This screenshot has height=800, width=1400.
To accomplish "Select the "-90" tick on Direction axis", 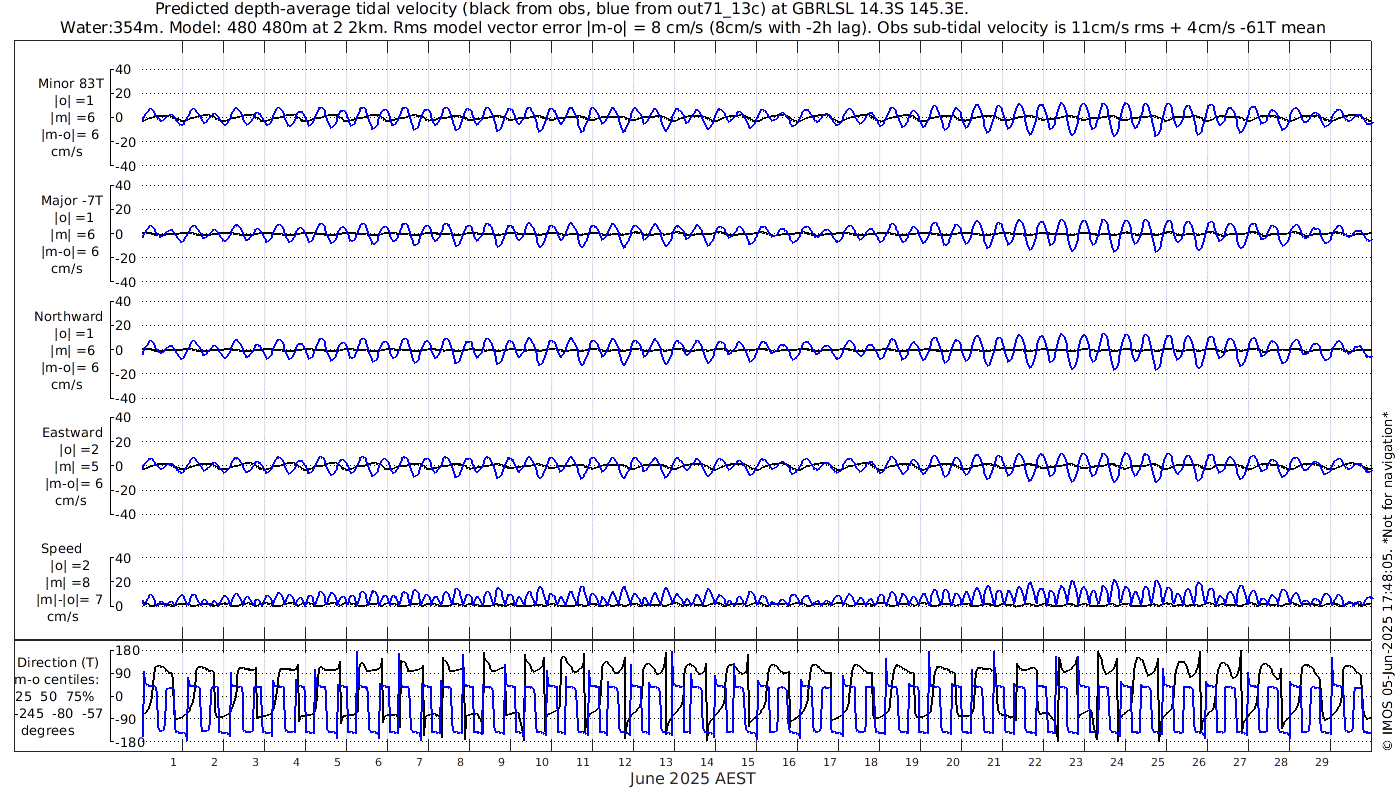I will 126,719.
